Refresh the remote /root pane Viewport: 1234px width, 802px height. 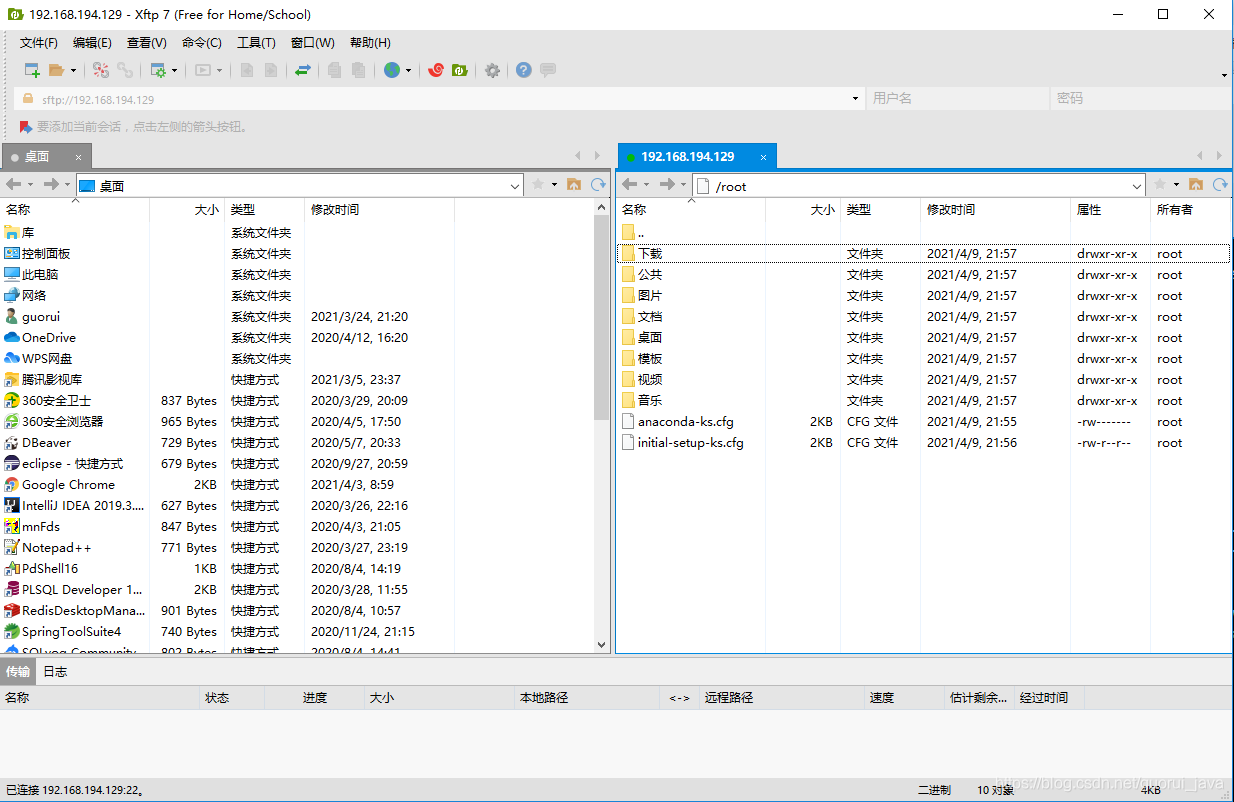[1220, 185]
